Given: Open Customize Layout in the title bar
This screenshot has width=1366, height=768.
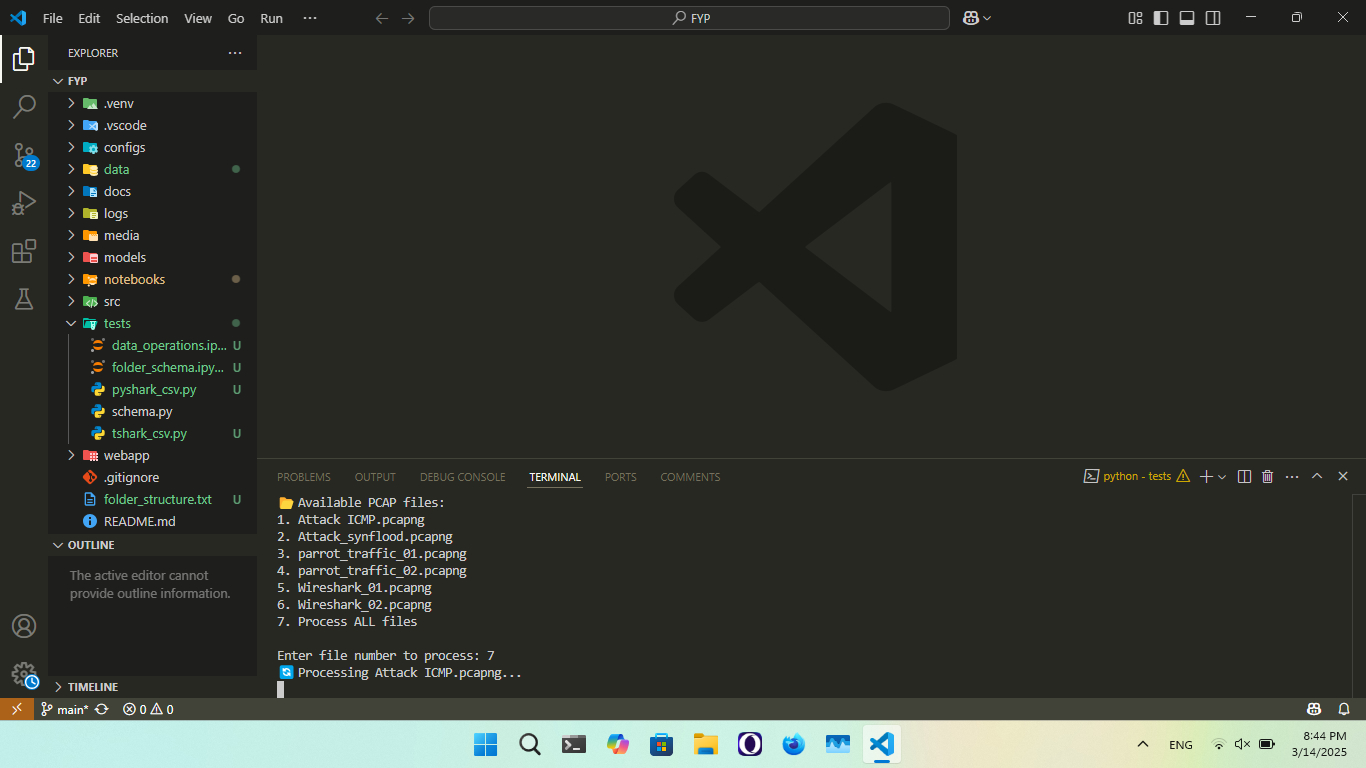Looking at the screenshot, I should click(x=1135, y=18).
